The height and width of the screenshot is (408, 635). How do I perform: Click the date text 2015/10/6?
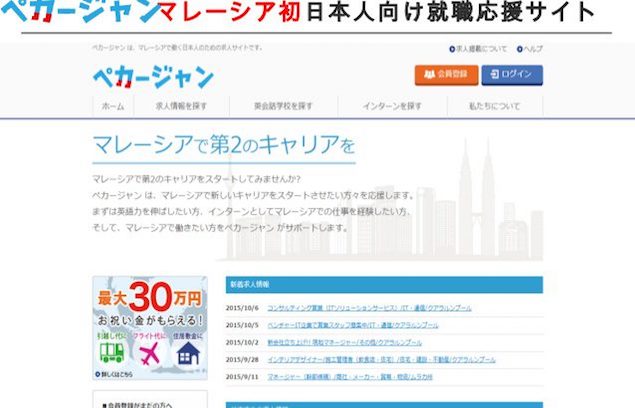(x=242, y=308)
